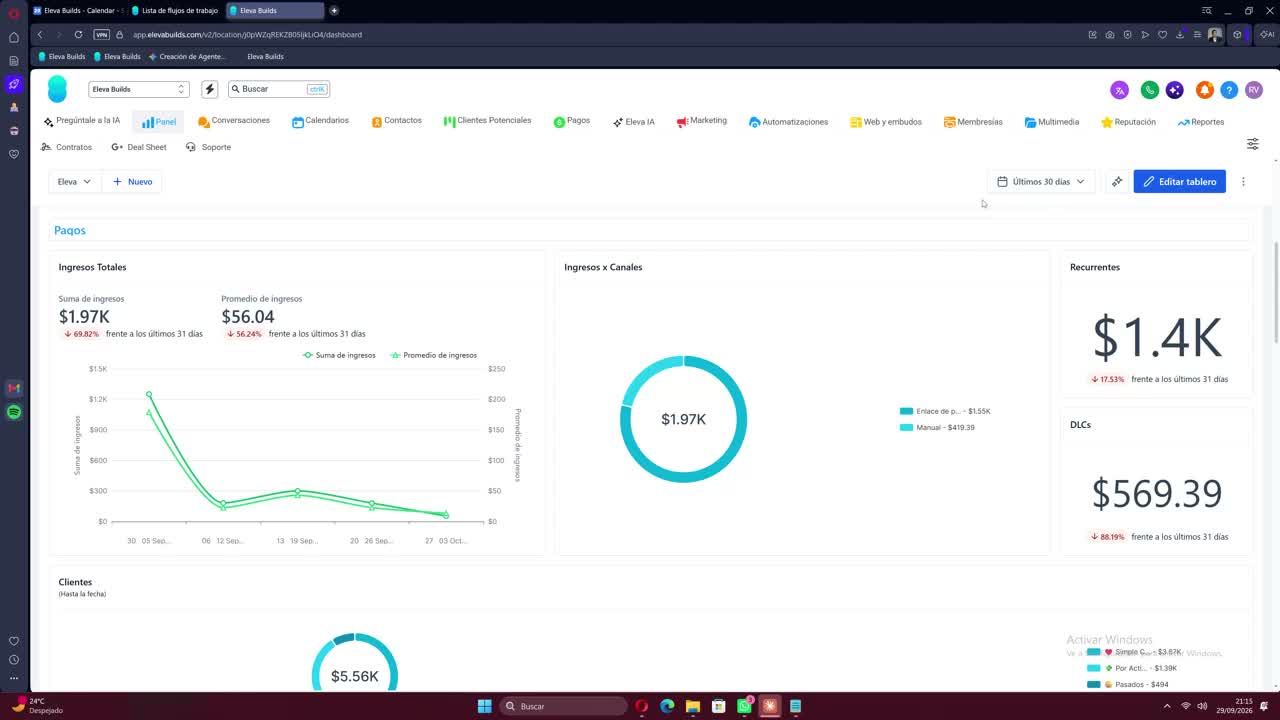Open Gmail in the Opera sidebar
The height and width of the screenshot is (720, 1280).
pos(14,388)
